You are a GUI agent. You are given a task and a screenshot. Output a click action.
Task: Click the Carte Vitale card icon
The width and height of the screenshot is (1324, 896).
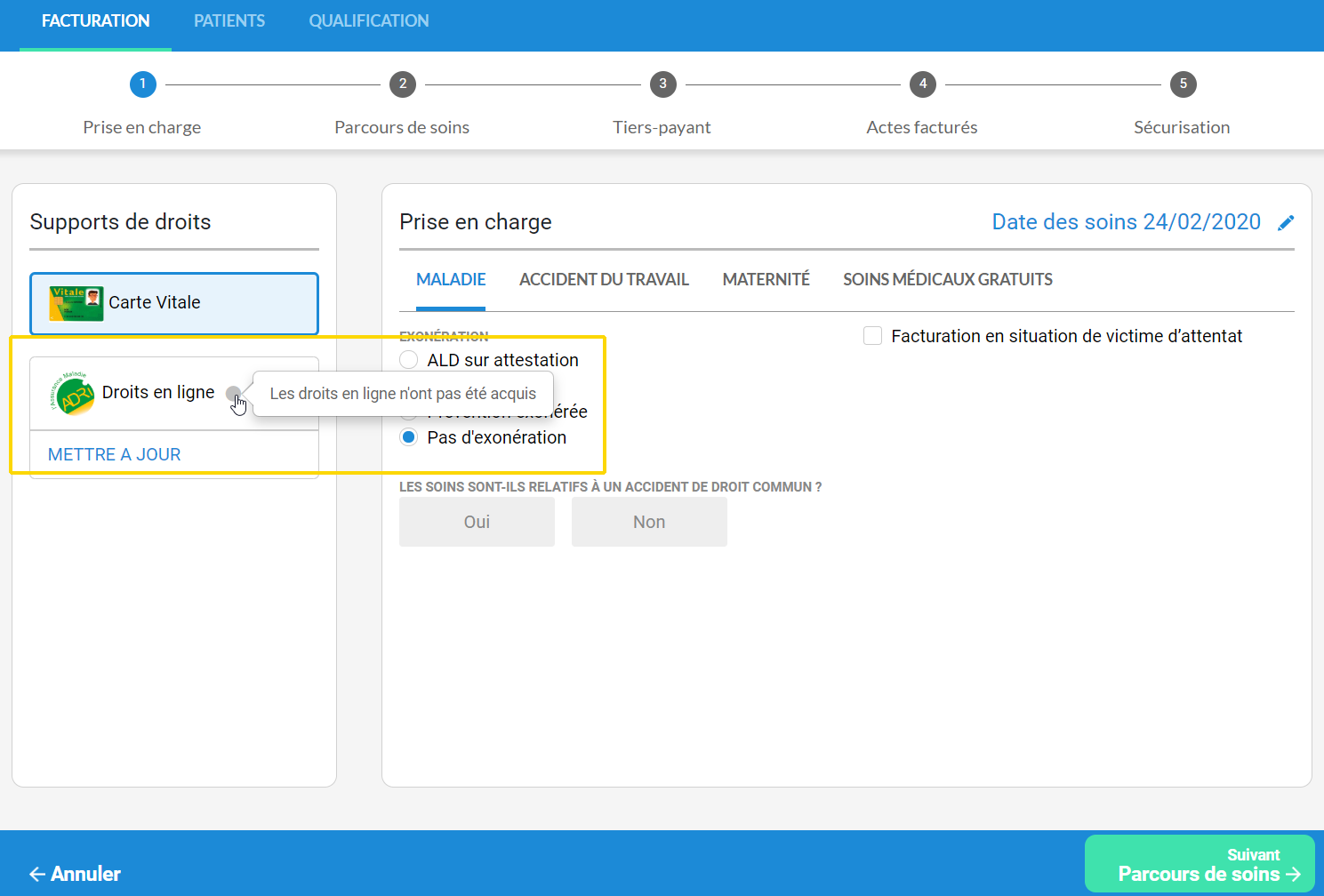pos(76,303)
